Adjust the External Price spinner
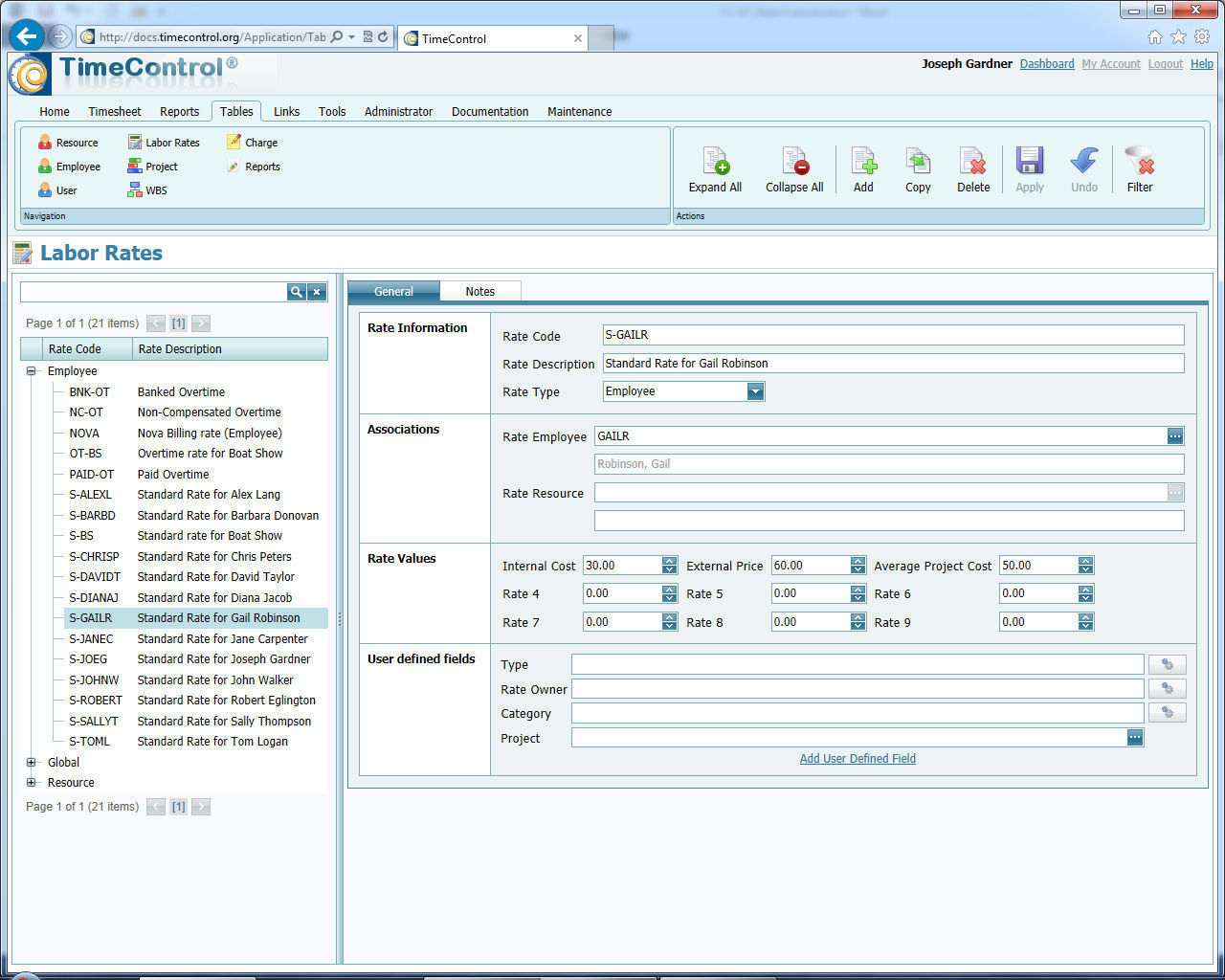1225x980 pixels. click(x=857, y=566)
